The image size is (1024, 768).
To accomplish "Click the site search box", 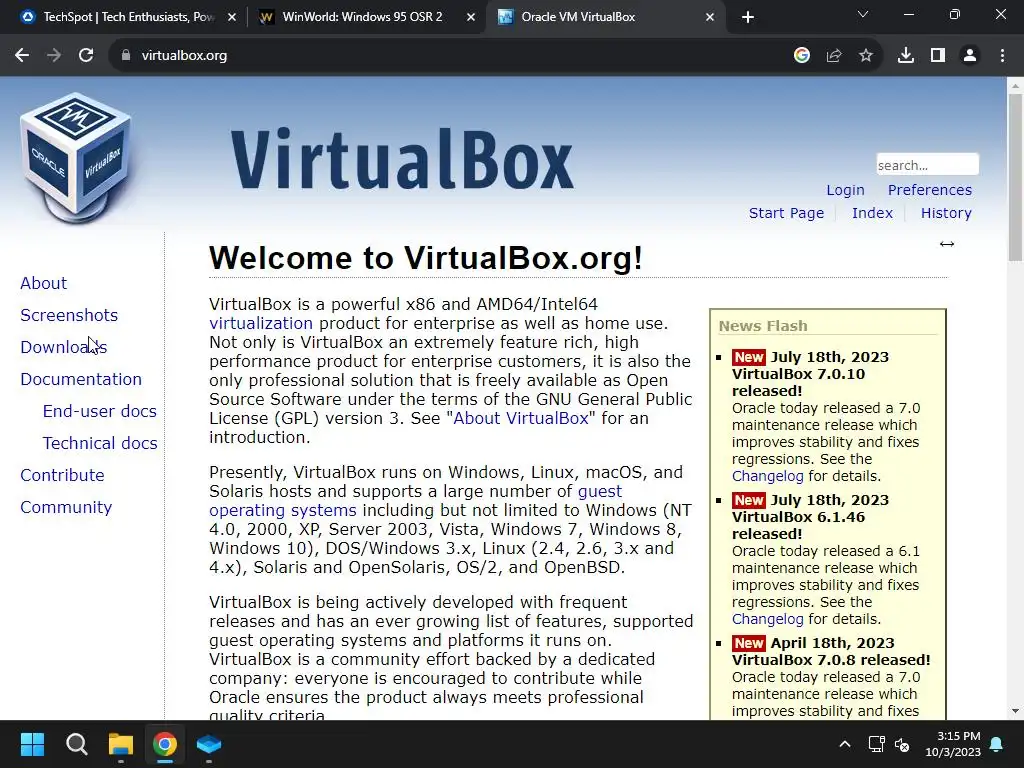I will click(x=927, y=165).
